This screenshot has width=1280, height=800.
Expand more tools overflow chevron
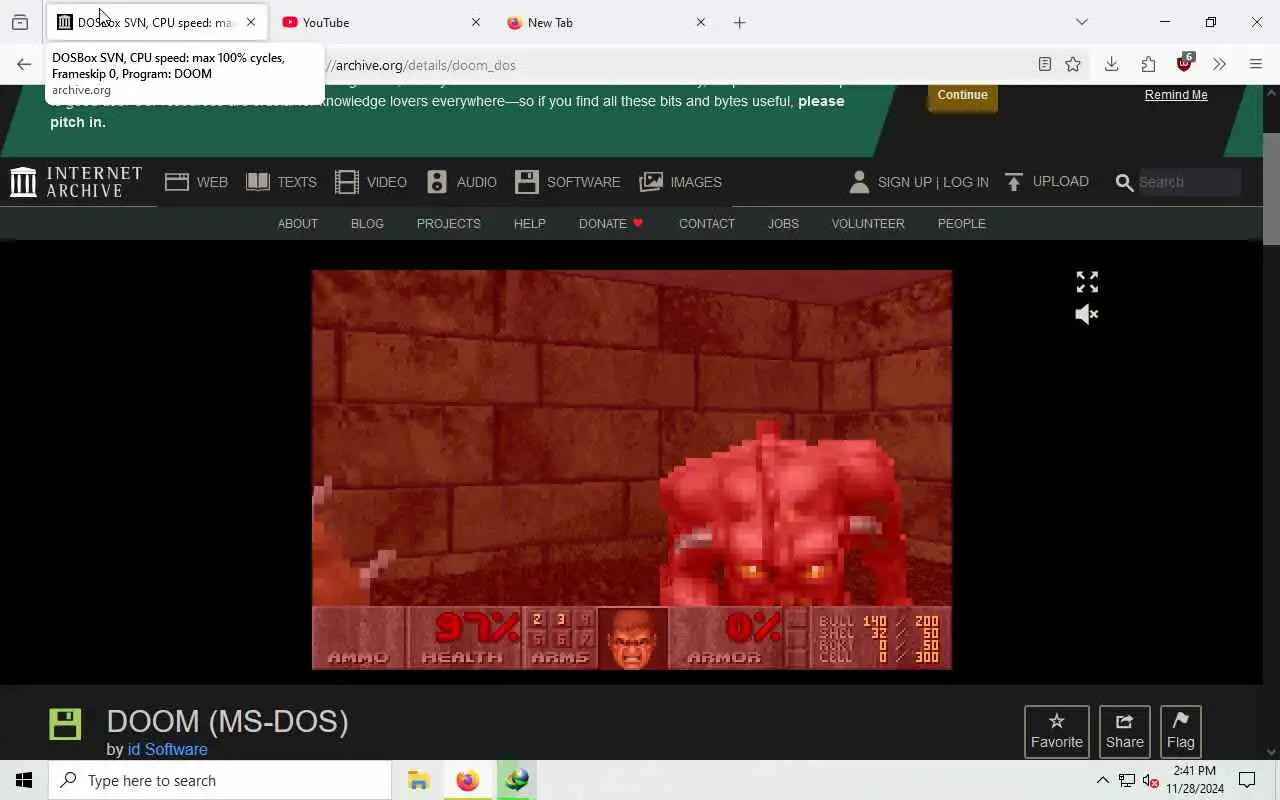(x=1219, y=65)
